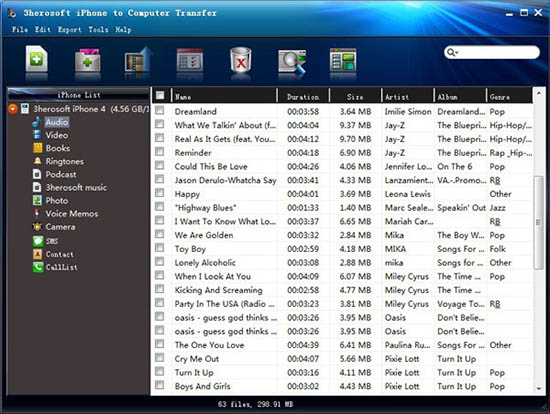Select the Podcast category icon
Viewport: 550px width, 414px height.
(37, 174)
